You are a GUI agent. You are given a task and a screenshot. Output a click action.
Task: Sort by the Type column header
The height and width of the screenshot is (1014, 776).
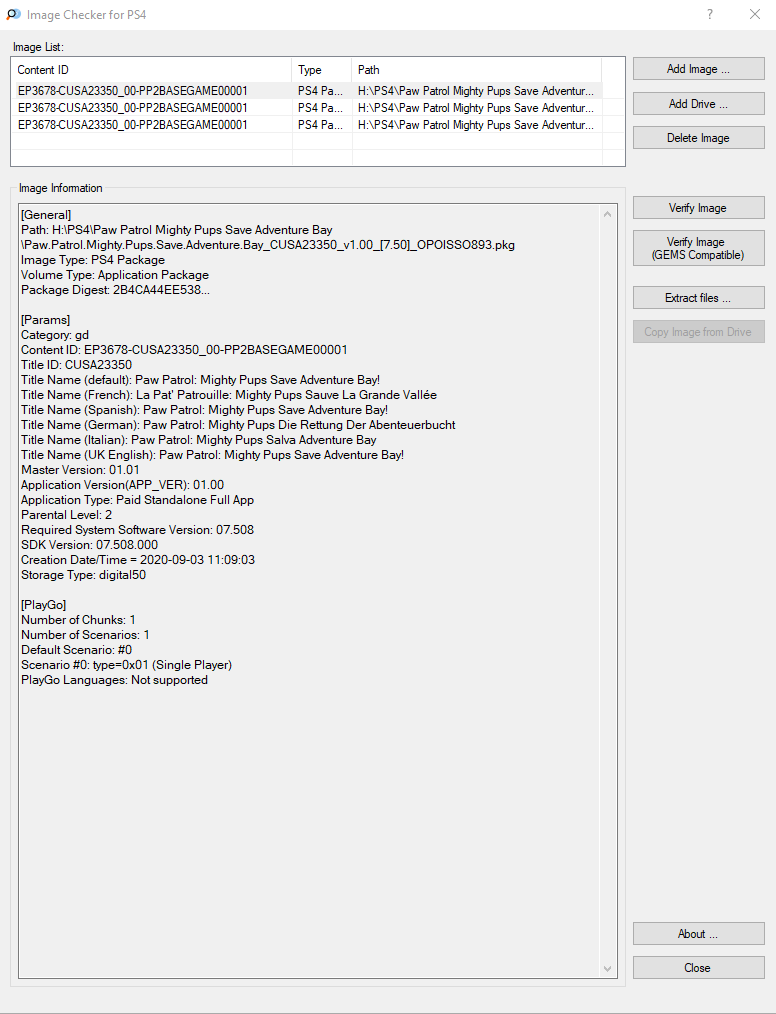coord(321,70)
